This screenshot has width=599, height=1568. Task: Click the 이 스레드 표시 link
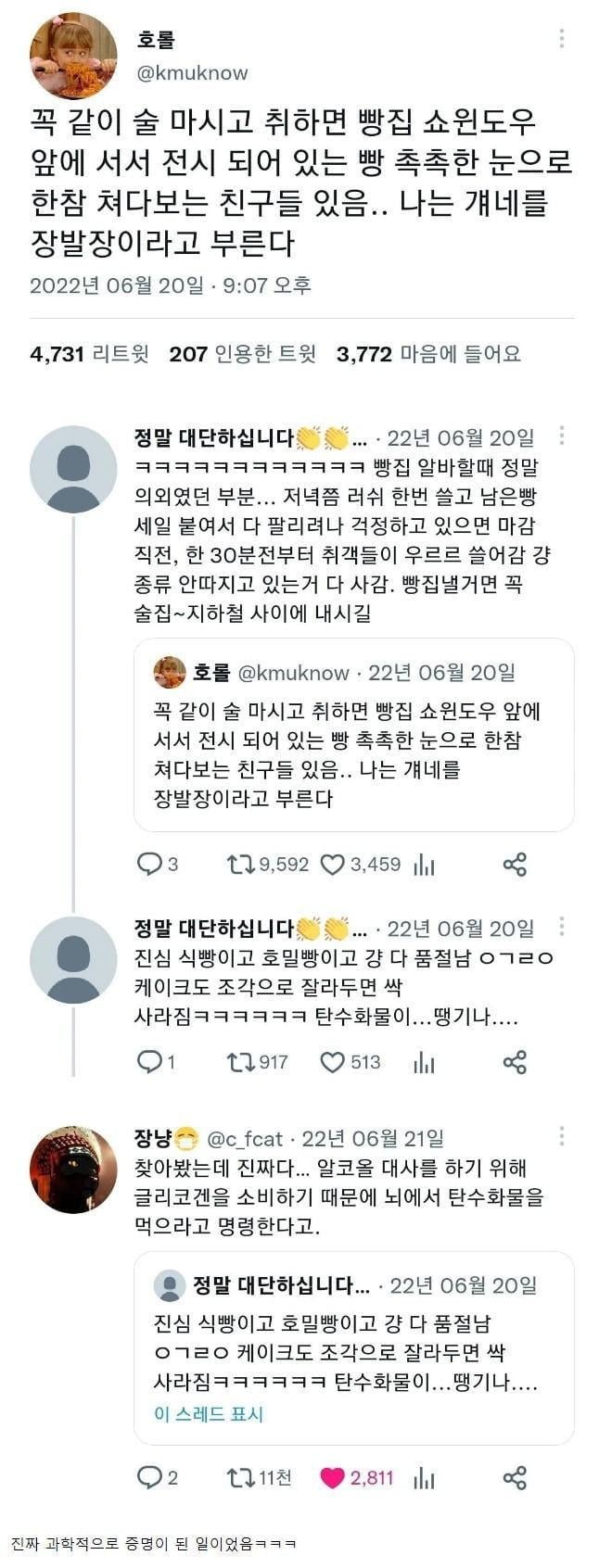pyautogui.click(x=209, y=1414)
